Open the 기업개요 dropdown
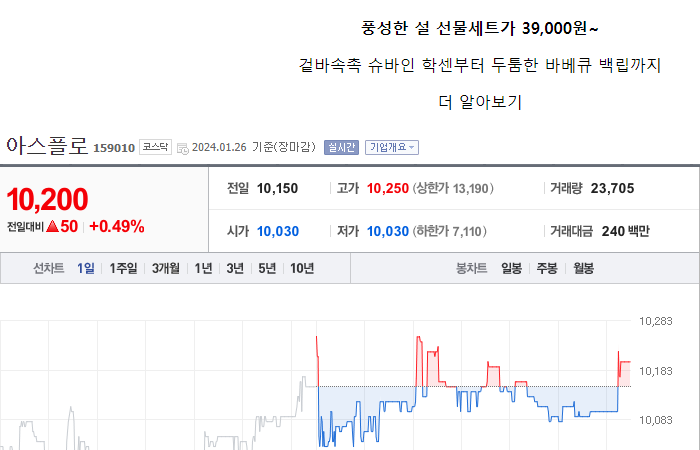This screenshot has height=450, width=700. 392,147
